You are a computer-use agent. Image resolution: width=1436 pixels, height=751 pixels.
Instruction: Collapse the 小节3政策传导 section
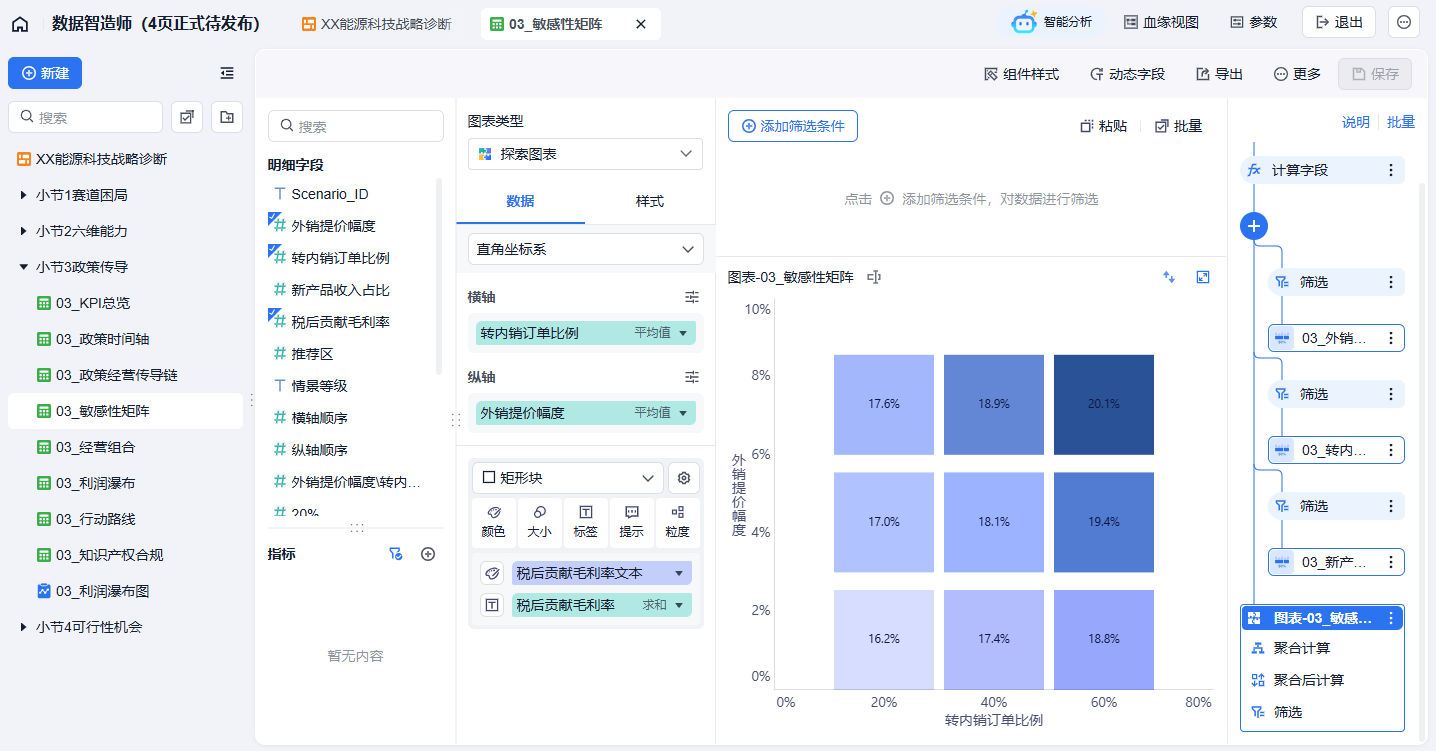pyautogui.click(x=23, y=267)
